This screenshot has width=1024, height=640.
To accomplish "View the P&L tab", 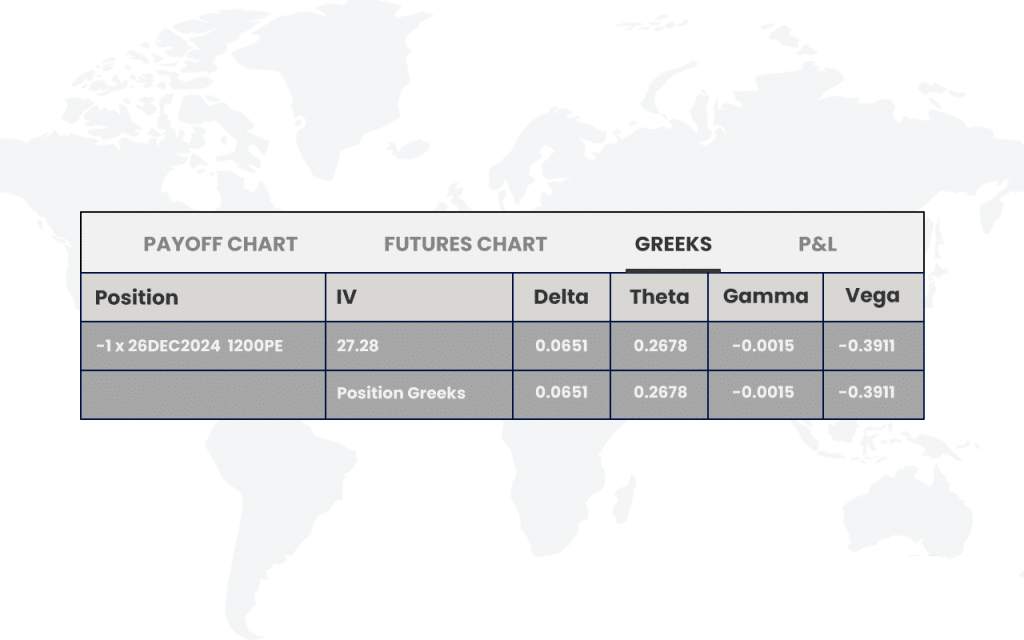I will pos(817,243).
